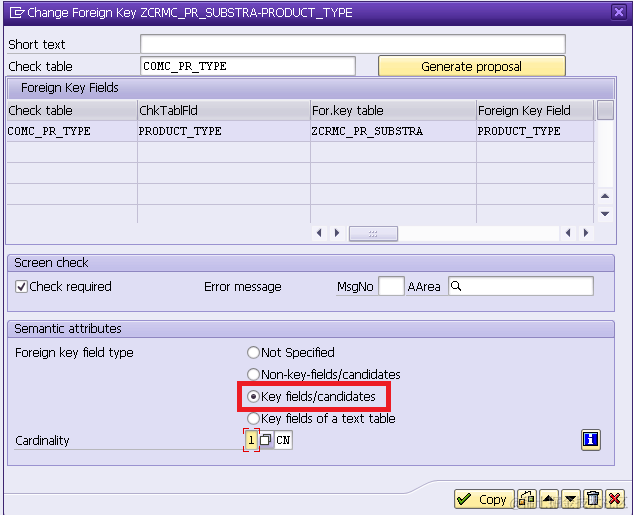Click the horizontal scrollbar thumb of the table

(x=373, y=233)
